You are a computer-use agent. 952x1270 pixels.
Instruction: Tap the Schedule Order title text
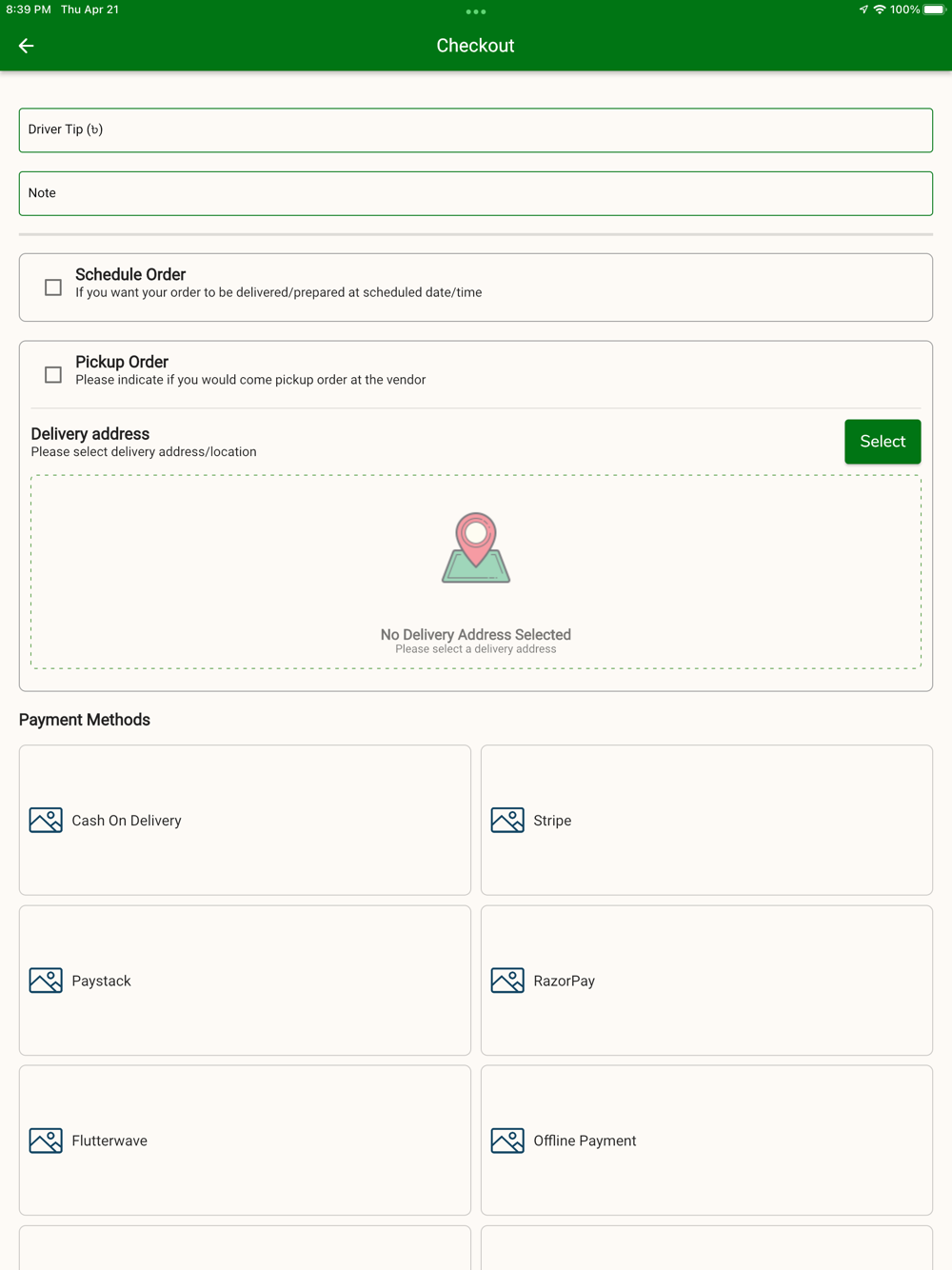(130, 274)
